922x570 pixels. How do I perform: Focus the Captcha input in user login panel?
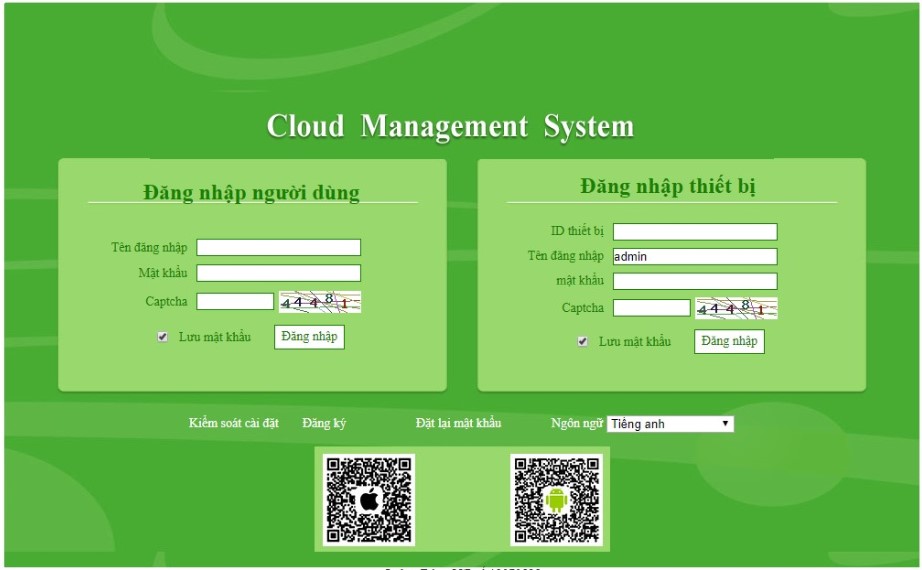click(x=235, y=301)
